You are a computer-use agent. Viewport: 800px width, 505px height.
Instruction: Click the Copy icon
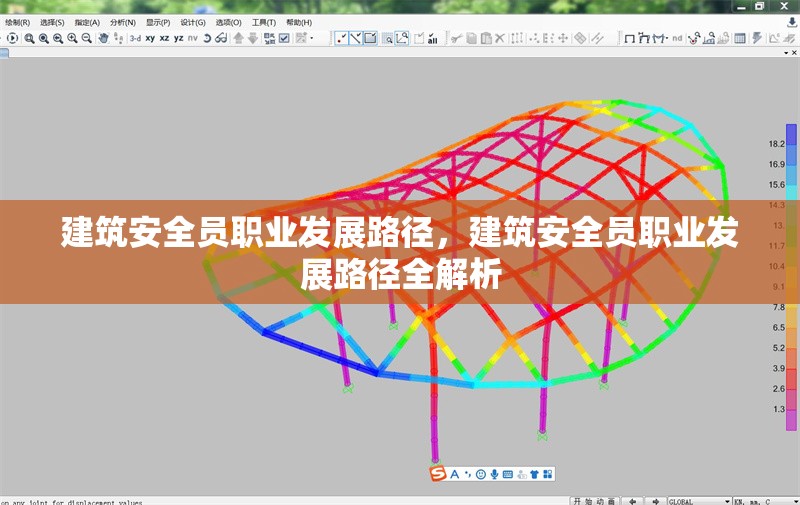(x=471, y=38)
